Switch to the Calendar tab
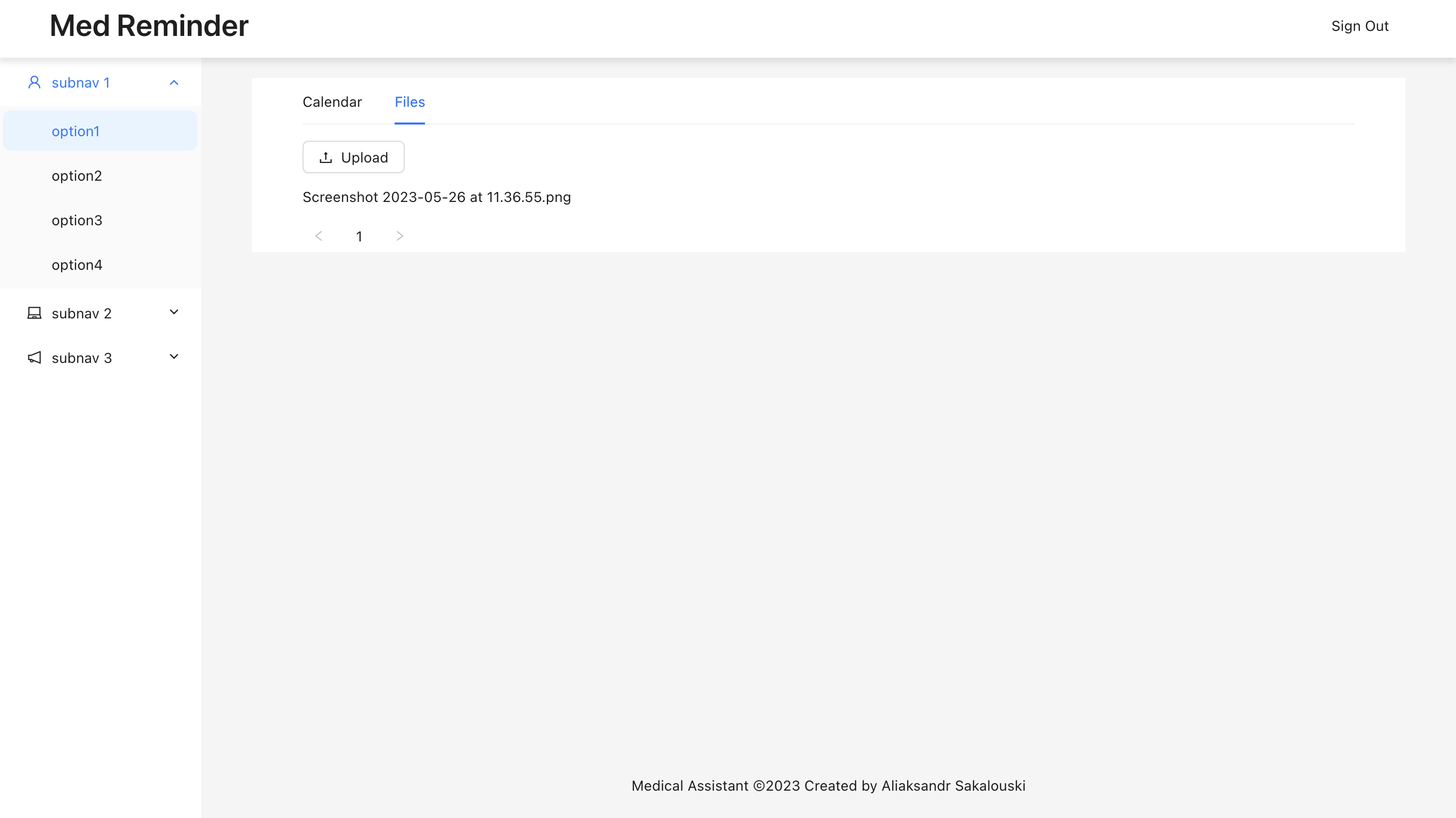The height and width of the screenshot is (818, 1456). coord(332,102)
